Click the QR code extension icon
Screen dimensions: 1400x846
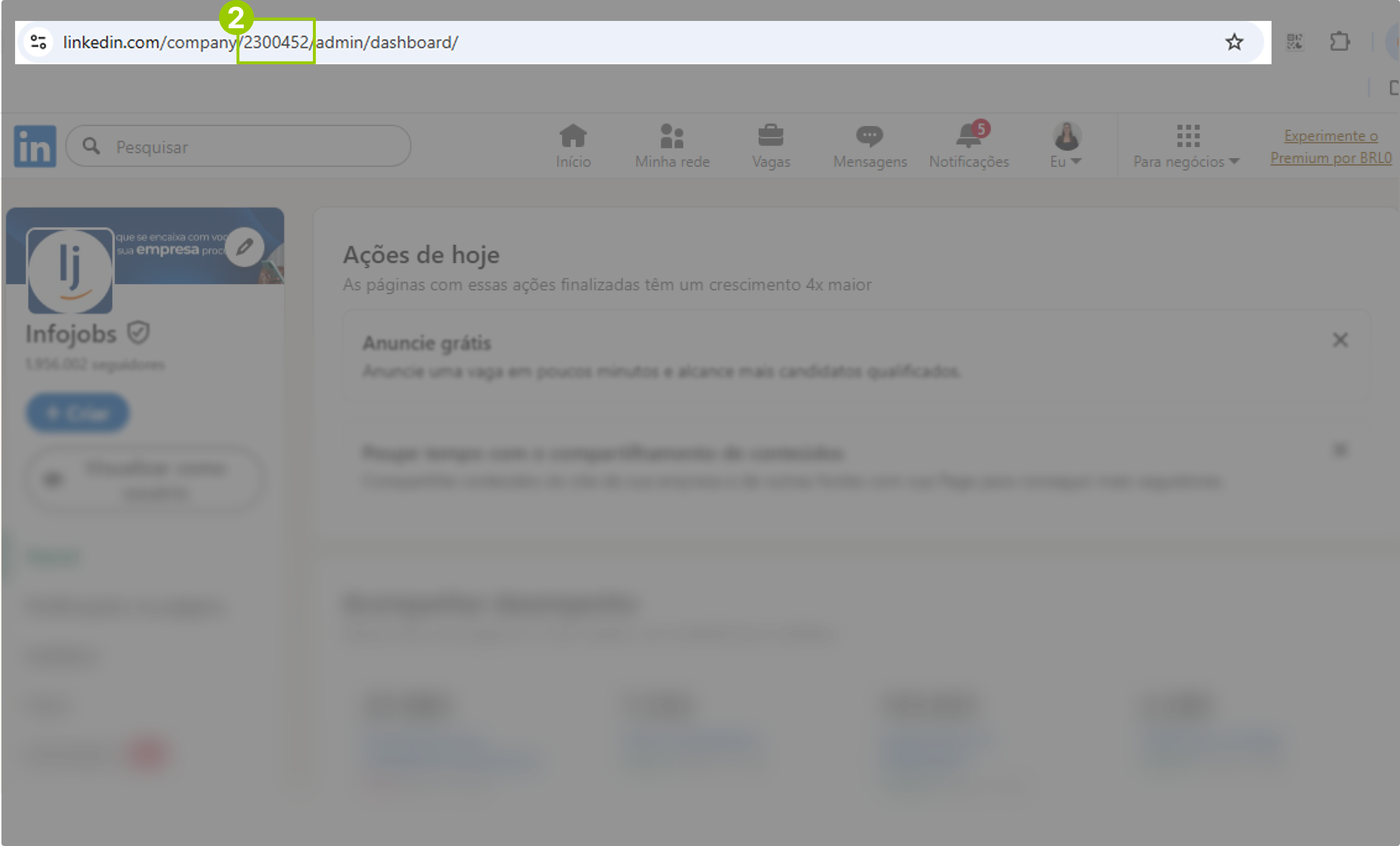[x=1294, y=42]
